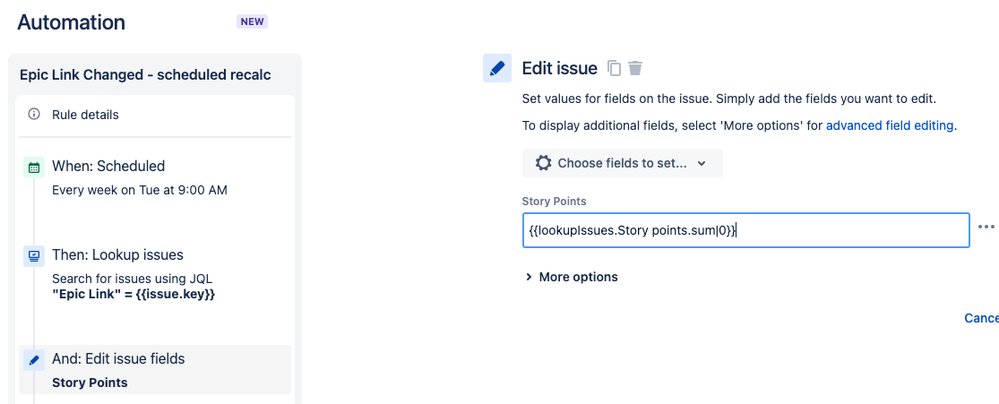Click the gear icon in Choose fields to set

click(543, 163)
